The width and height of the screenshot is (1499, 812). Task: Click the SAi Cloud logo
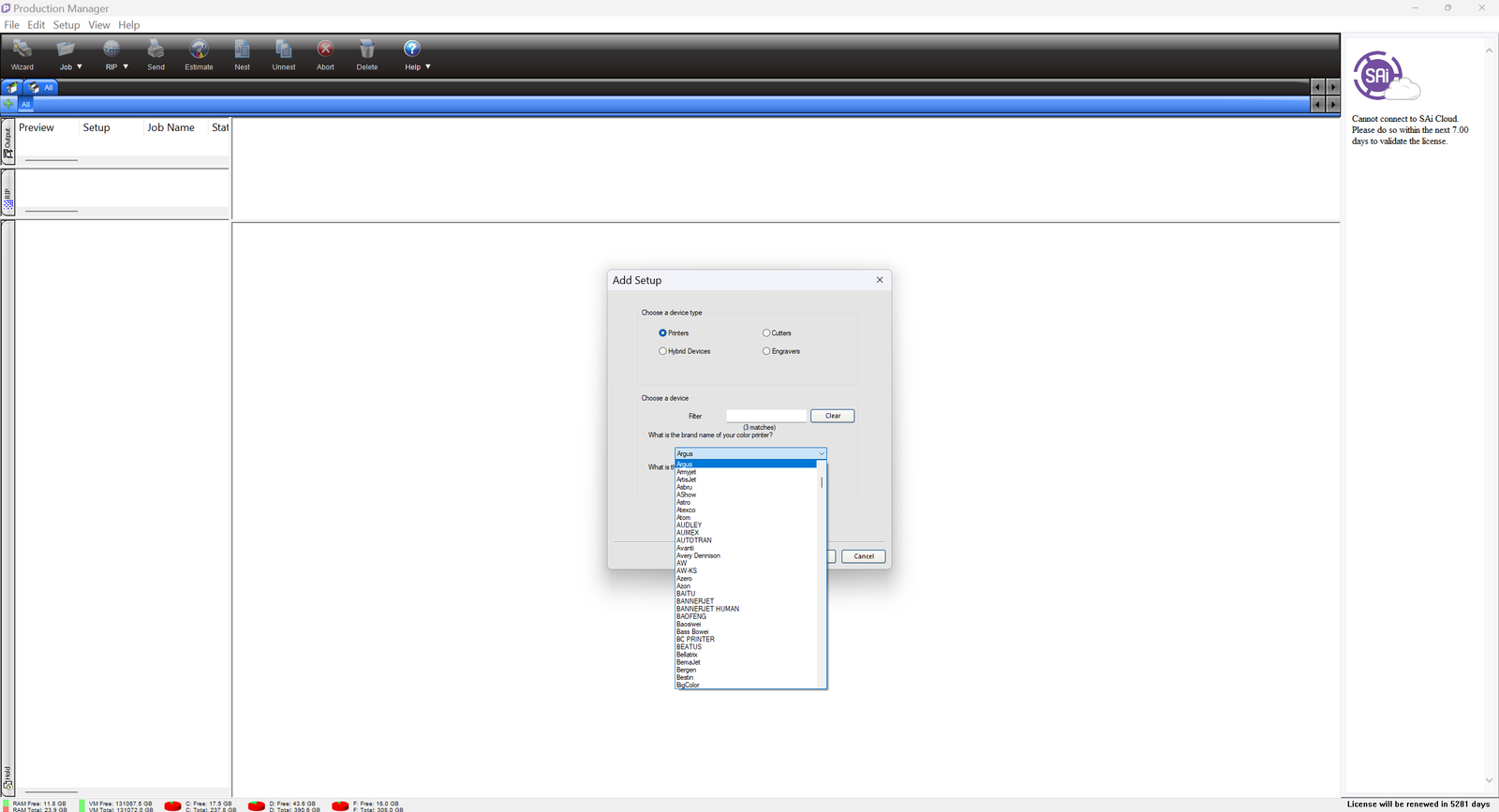tap(1386, 76)
